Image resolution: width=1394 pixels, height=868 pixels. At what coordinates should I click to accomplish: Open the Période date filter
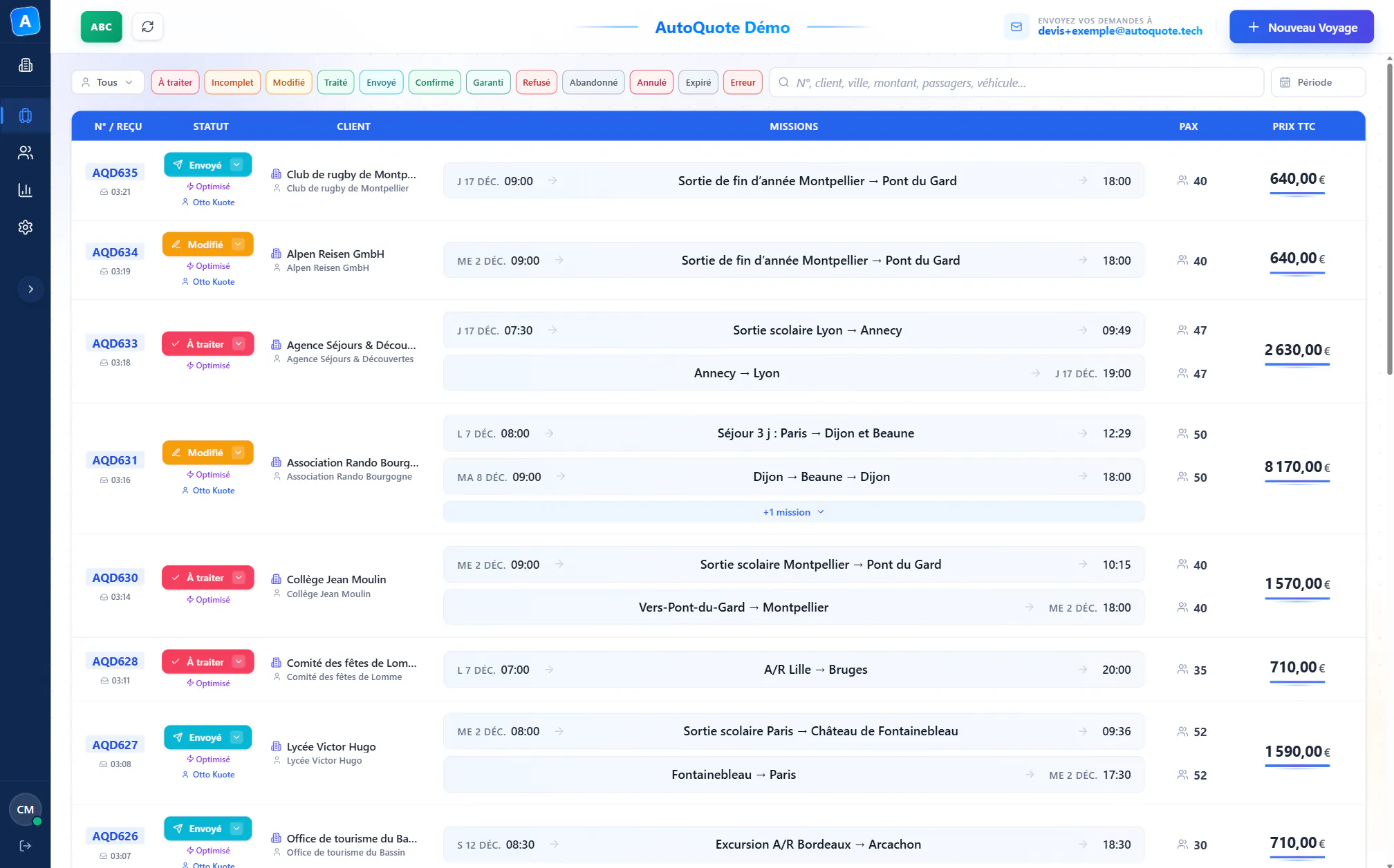tap(1318, 82)
